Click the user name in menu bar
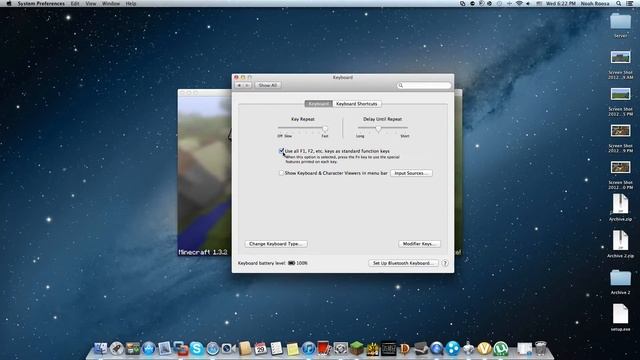The height and width of the screenshot is (360, 640). coord(595,3)
